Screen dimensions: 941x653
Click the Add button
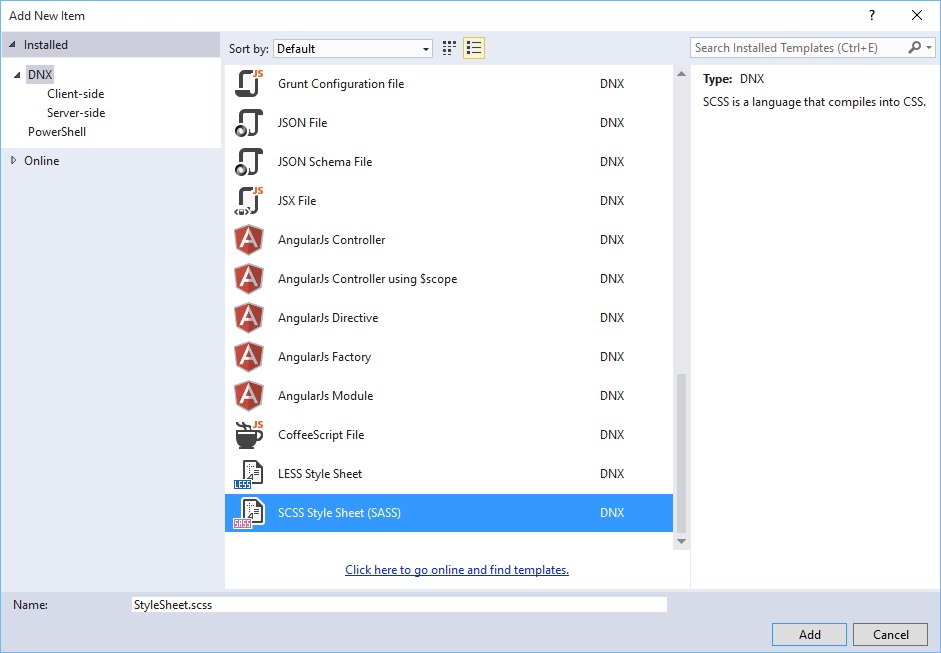click(809, 634)
